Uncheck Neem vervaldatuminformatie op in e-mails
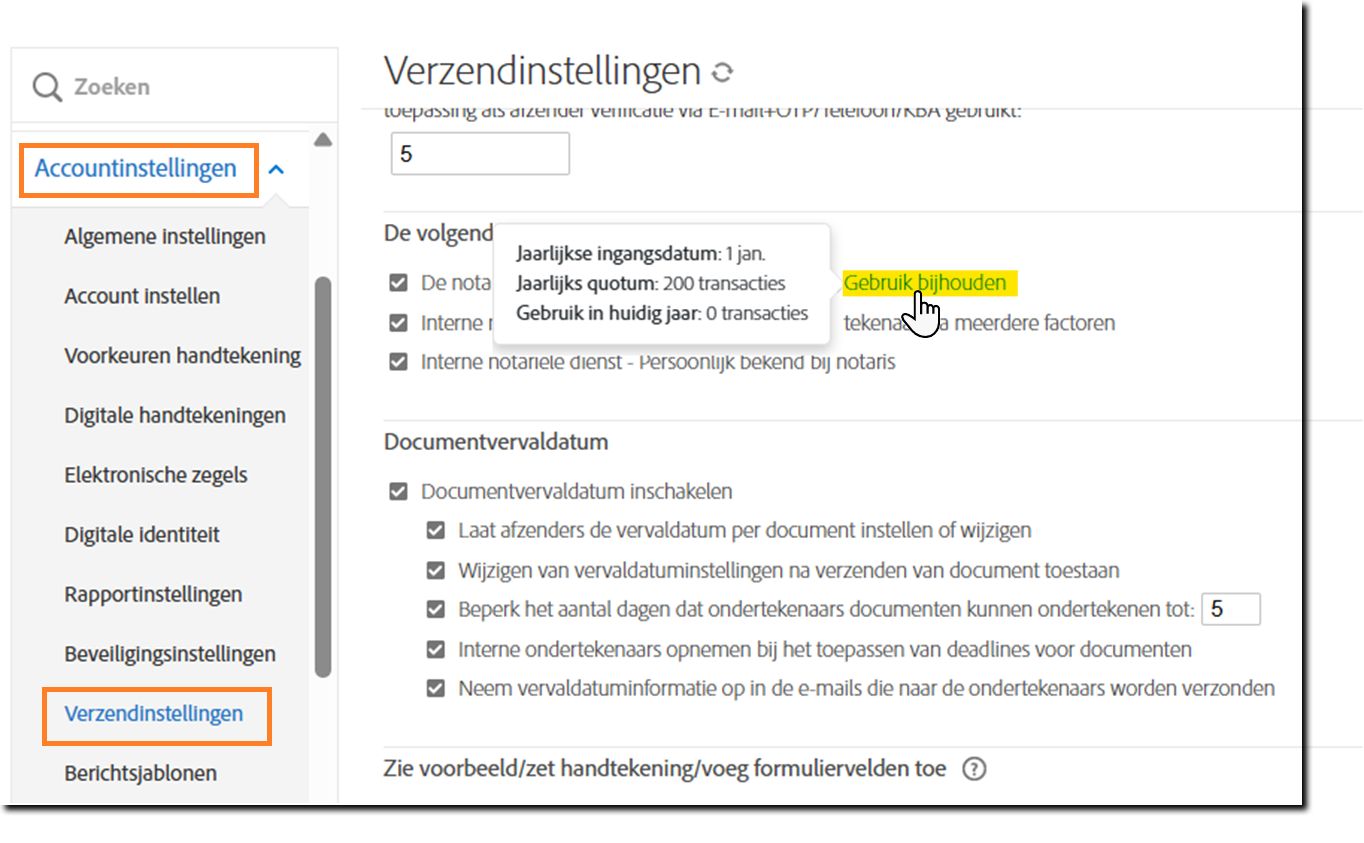Image resolution: width=1364 pixels, height=843 pixels. 435,688
